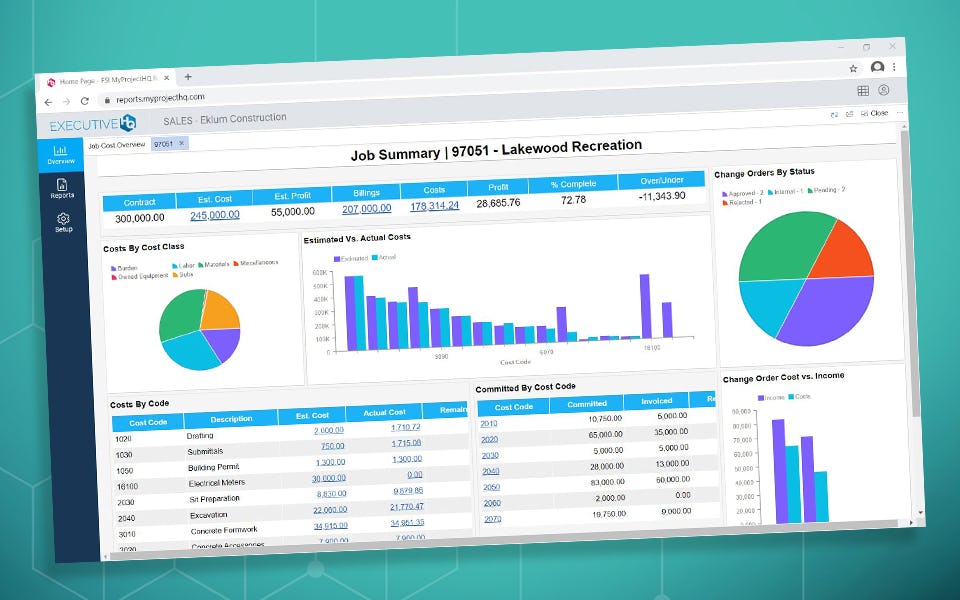Open the app toolbar ellipsis menu

coord(900,113)
